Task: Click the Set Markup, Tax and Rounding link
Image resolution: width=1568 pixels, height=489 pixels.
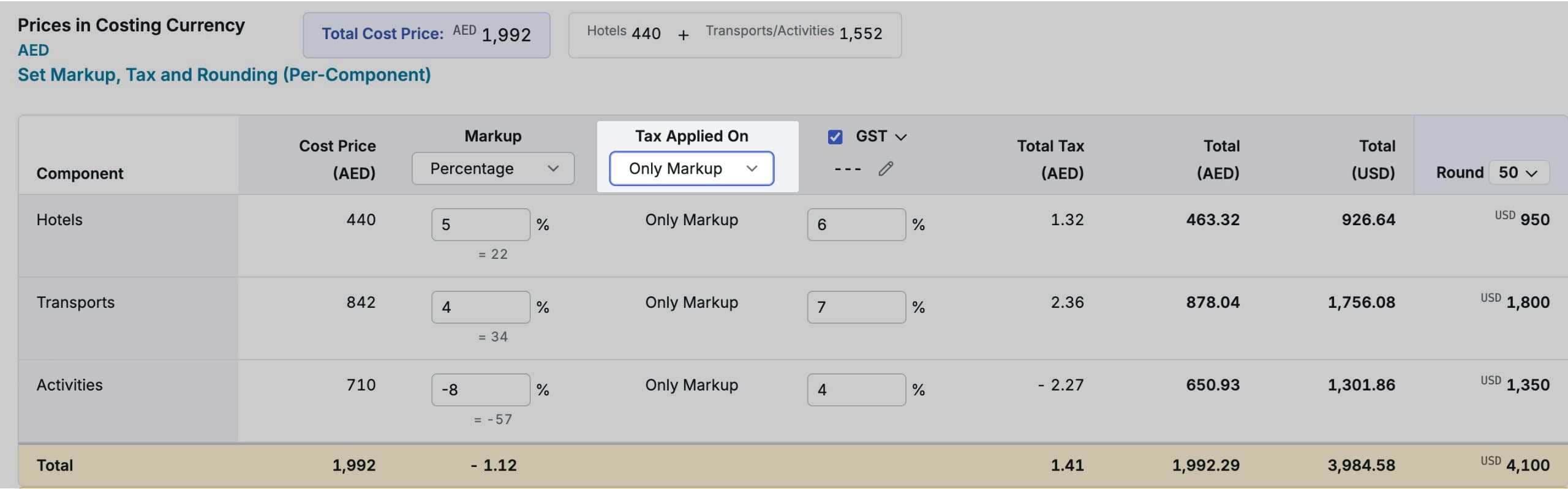Action: tap(224, 75)
